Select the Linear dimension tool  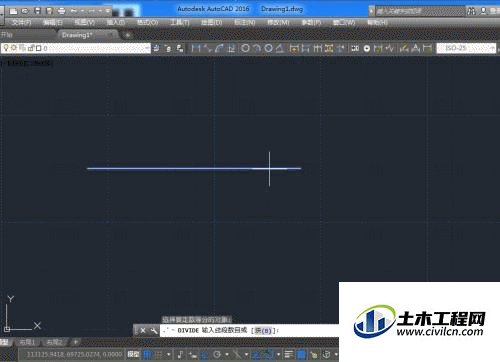point(196,48)
